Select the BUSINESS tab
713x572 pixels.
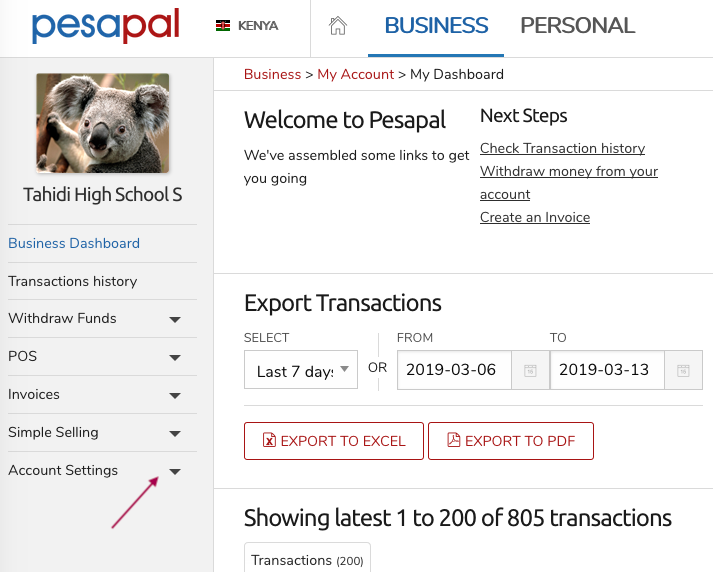(x=436, y=25)
